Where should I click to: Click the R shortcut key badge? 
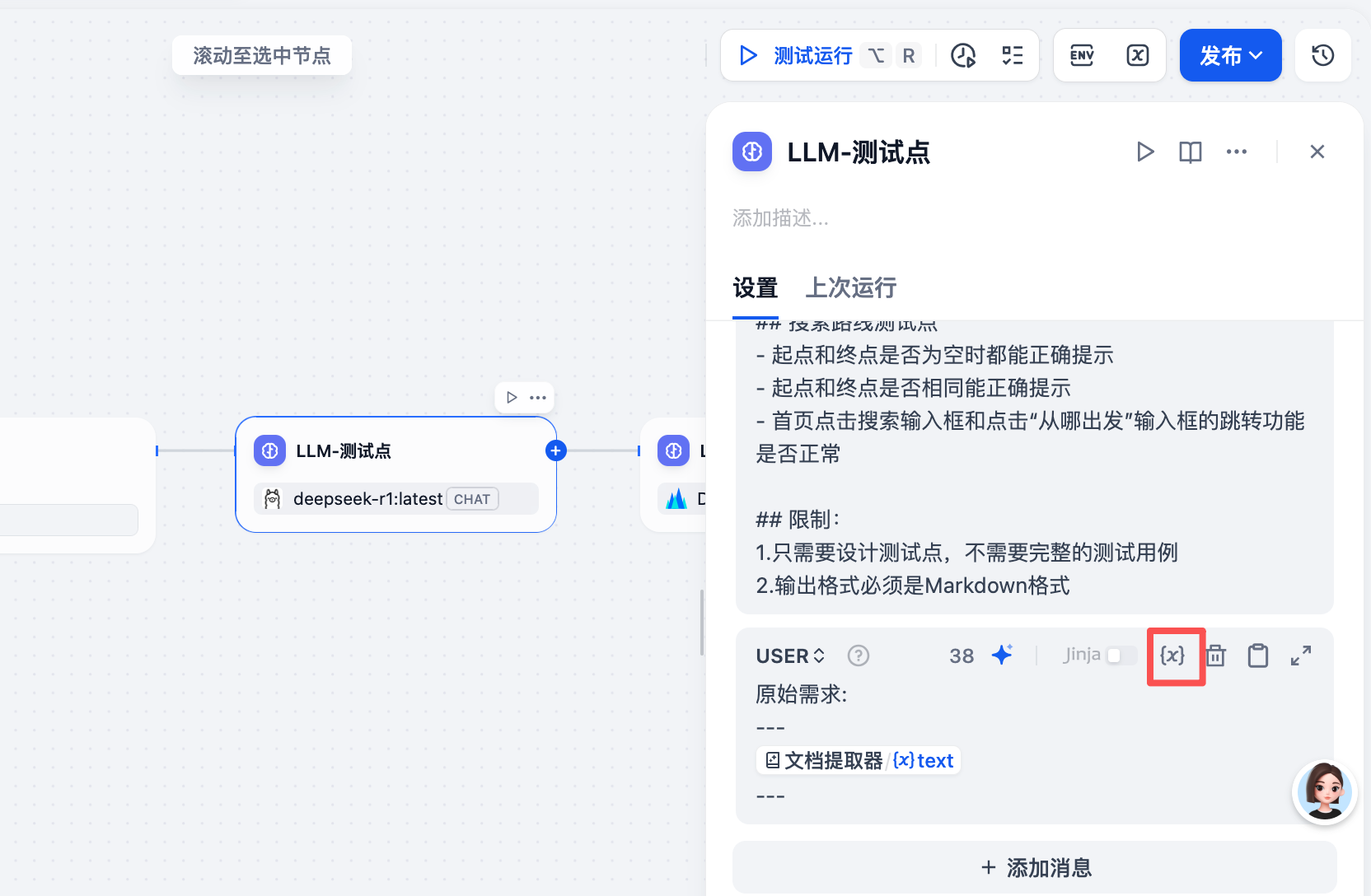(x=909, y=55)
